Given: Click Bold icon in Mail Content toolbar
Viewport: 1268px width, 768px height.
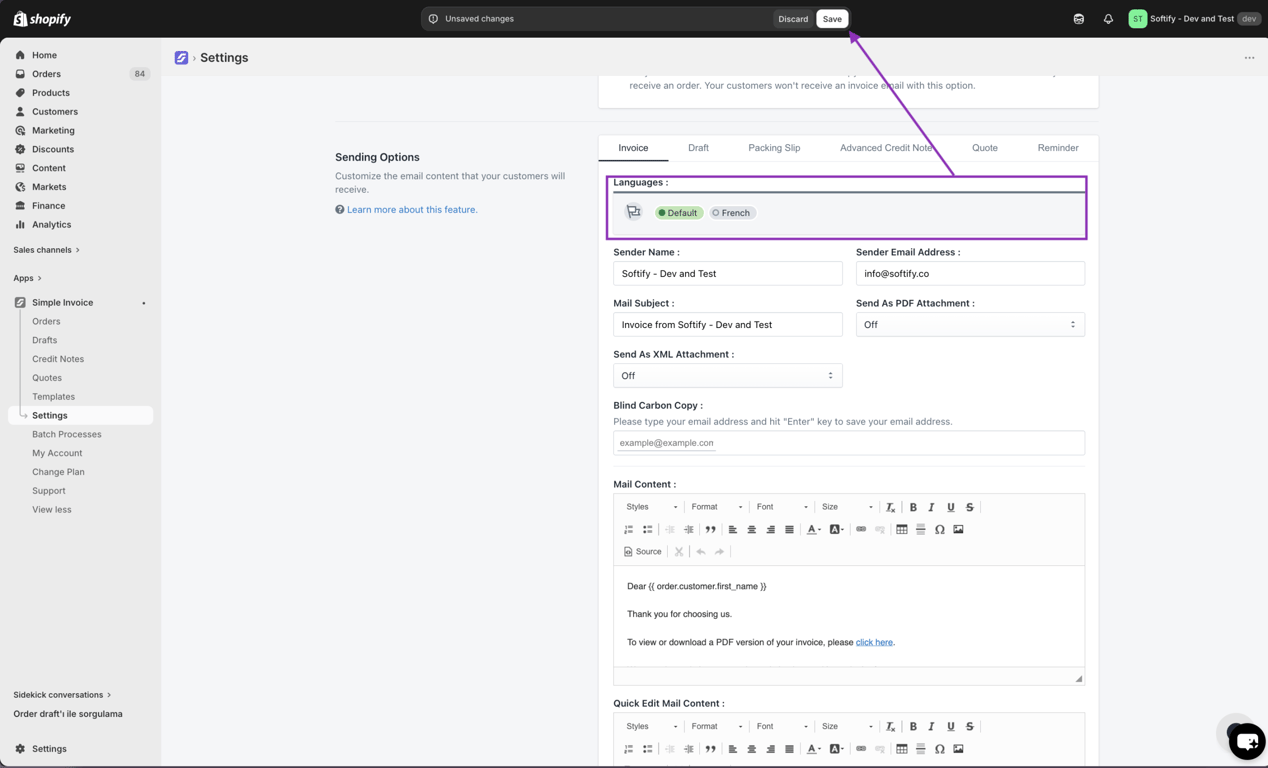Looking at the screenshot, I should point(913,507).
